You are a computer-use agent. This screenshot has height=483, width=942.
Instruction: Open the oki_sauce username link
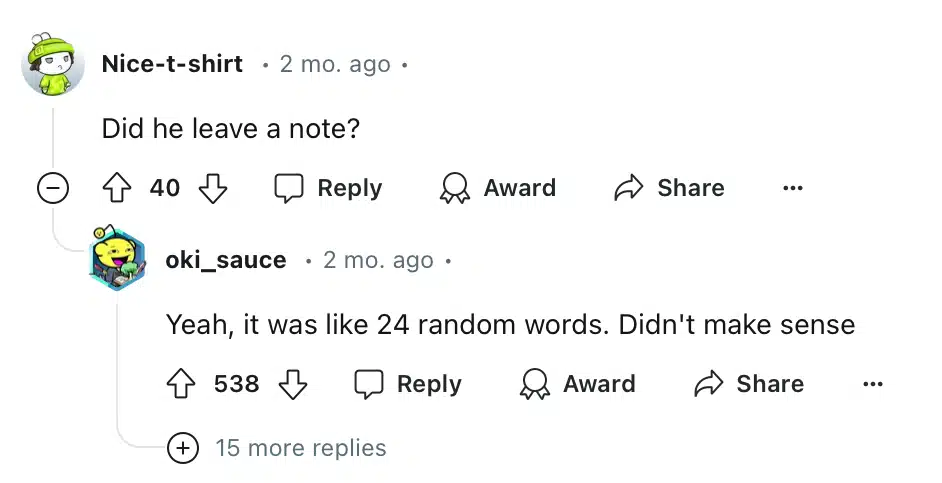(226, 260)
